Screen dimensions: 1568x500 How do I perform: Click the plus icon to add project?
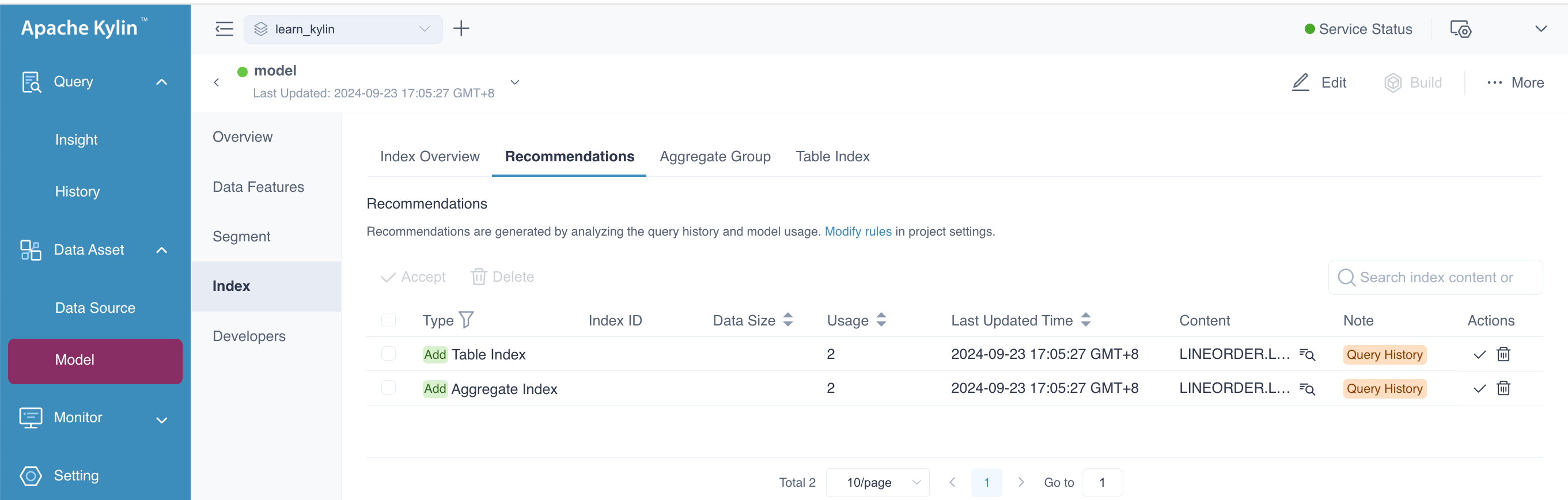461,29
